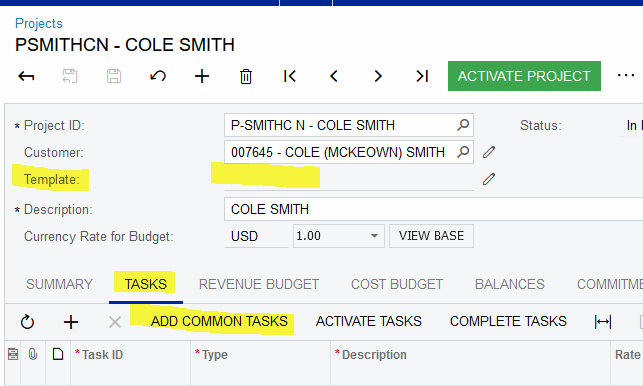Click the Save disk toolbar icon
Viewport: 643px width, 386px height.
click(114, 76)
